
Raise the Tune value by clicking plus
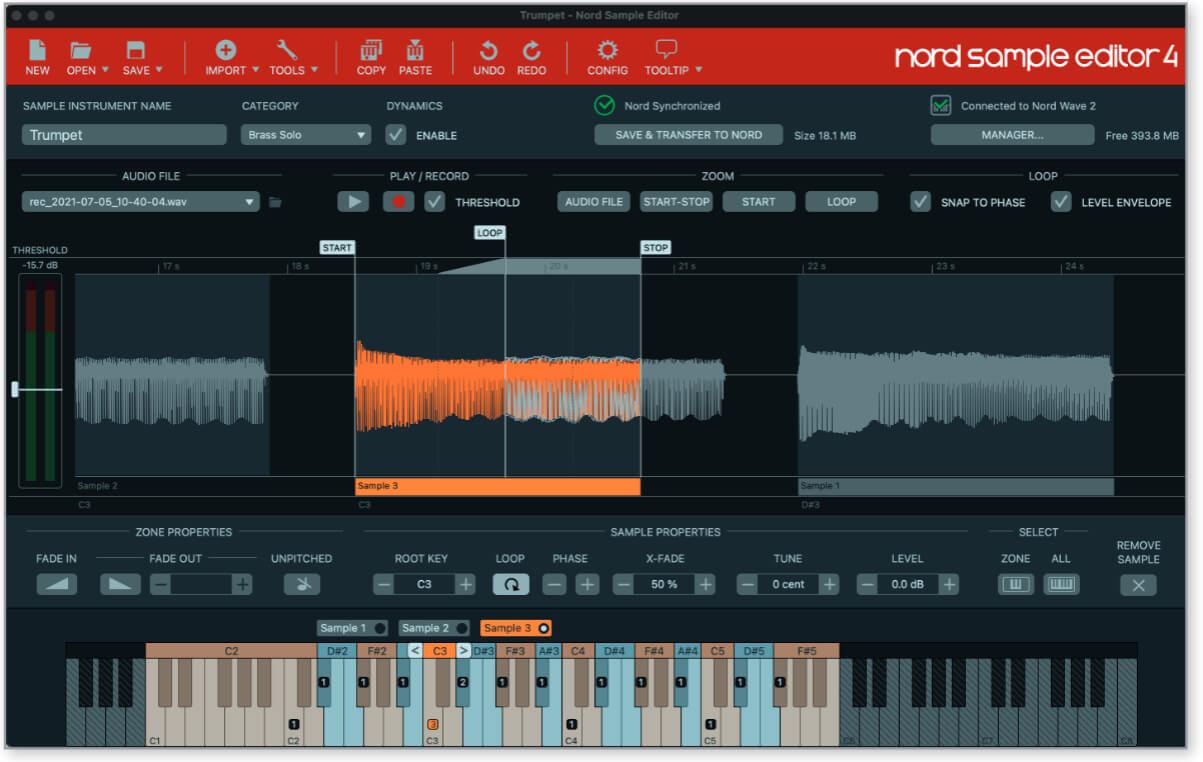coord(829,585)
